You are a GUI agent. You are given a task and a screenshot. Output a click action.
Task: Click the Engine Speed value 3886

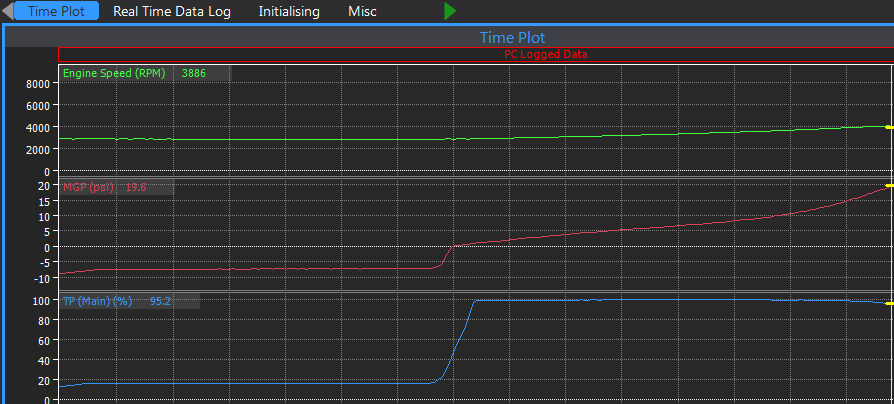point(193,73)
